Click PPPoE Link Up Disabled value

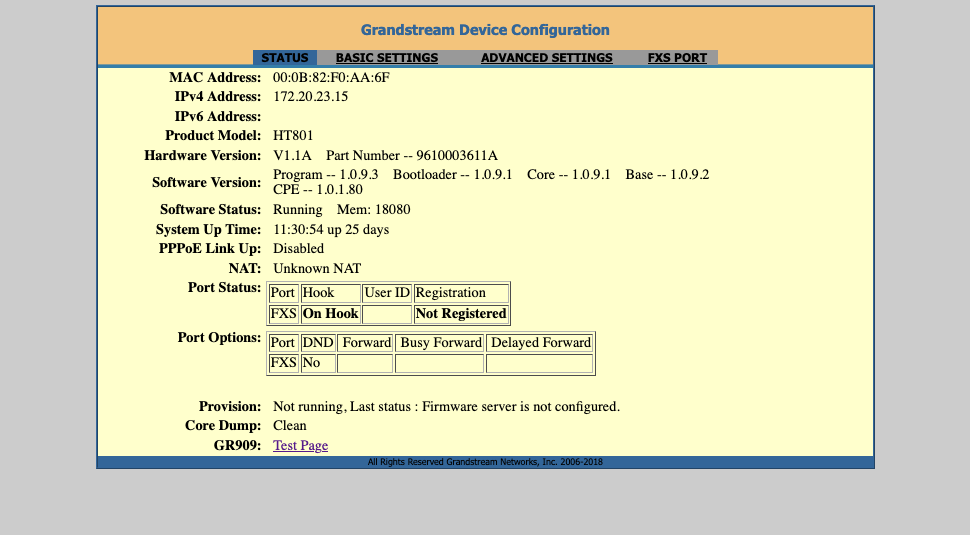coord(298,249)
